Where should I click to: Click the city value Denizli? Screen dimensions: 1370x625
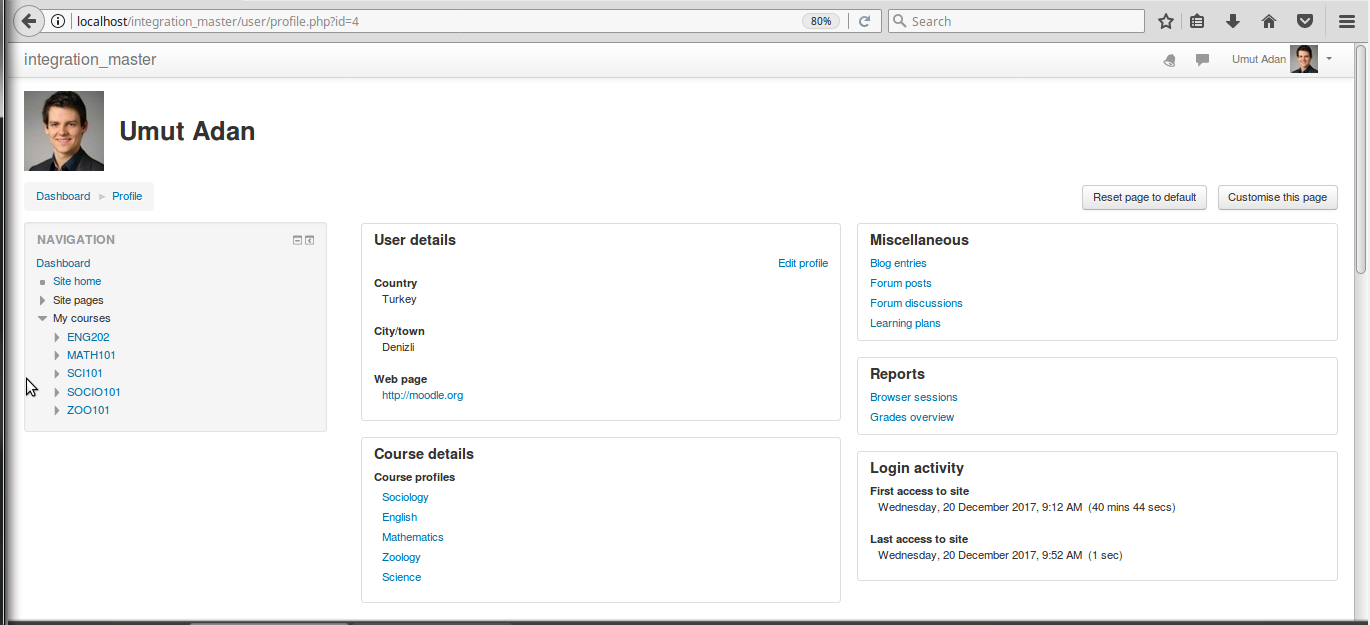pyautogui.click(x=398, y=347)
